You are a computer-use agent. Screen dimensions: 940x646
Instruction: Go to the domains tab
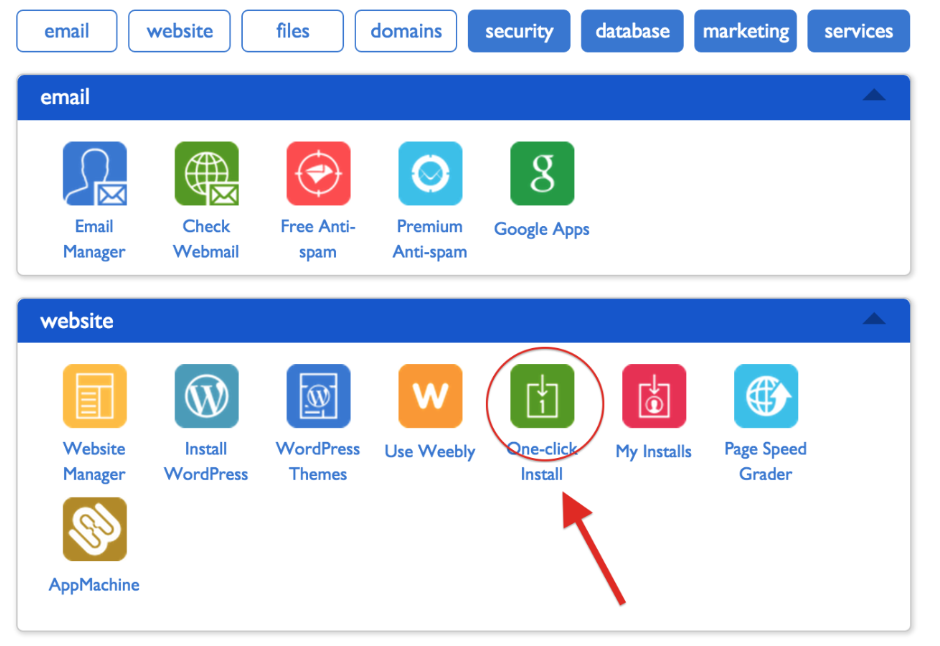[x=406, y=31]
